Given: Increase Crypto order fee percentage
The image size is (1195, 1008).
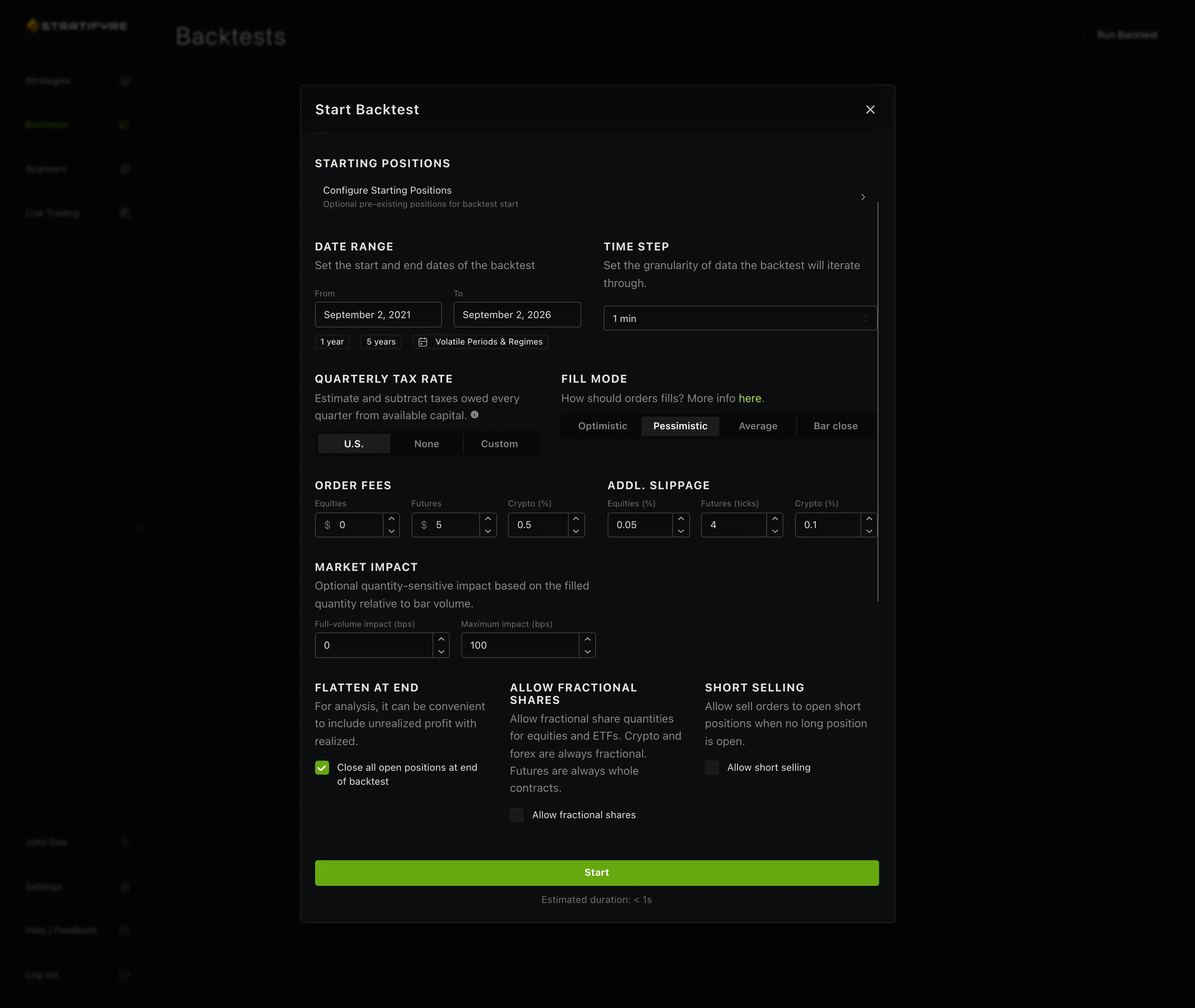Looking at the screenshot, I should coord(576,519).
